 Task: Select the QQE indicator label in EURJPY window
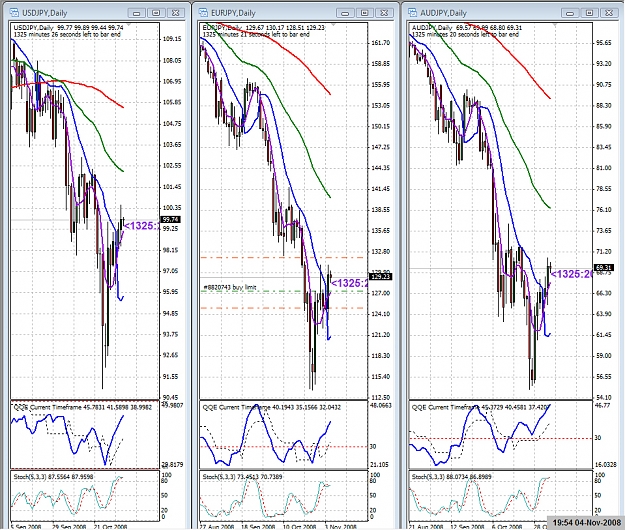272,407
